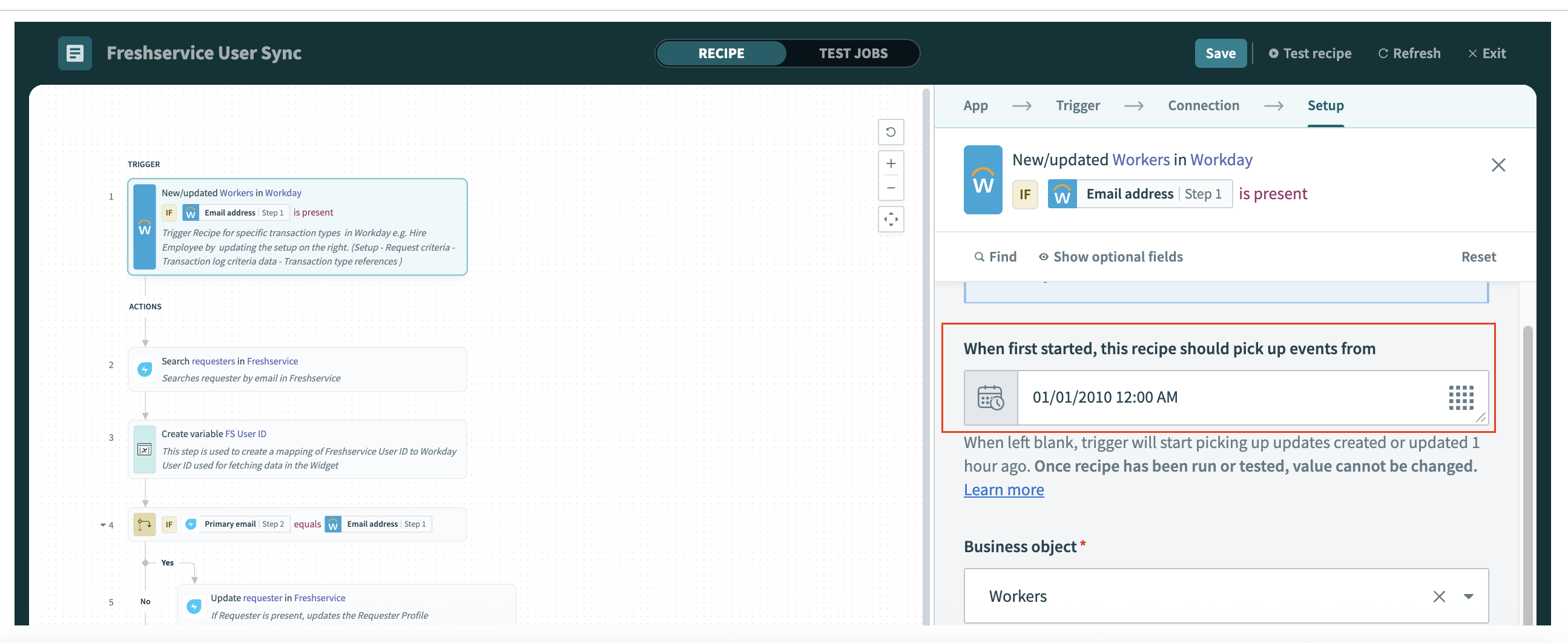
Task: Click the large Workday logo in the setup panel
Action: pyautogui.click(x=983, y=180)
